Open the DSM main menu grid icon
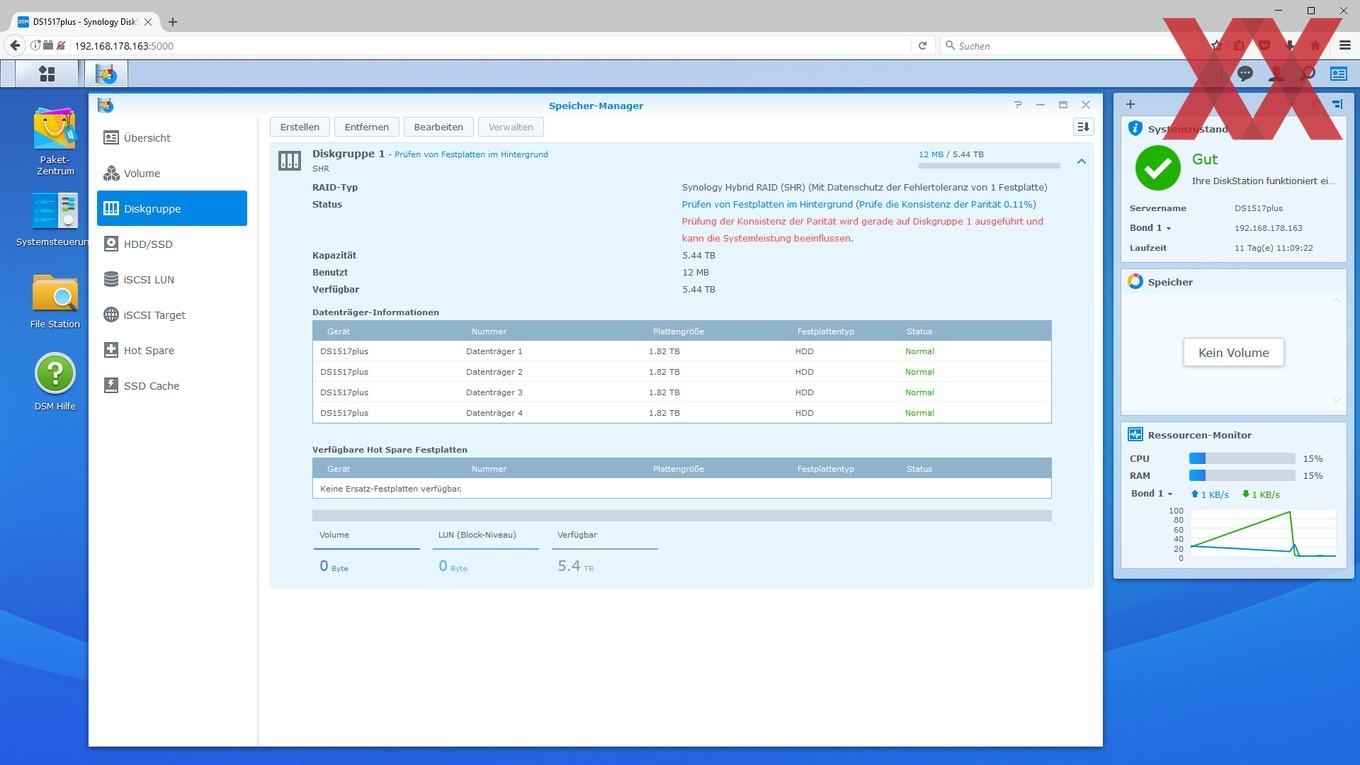This screenshot has height=765, width=1360. (46, 74)
